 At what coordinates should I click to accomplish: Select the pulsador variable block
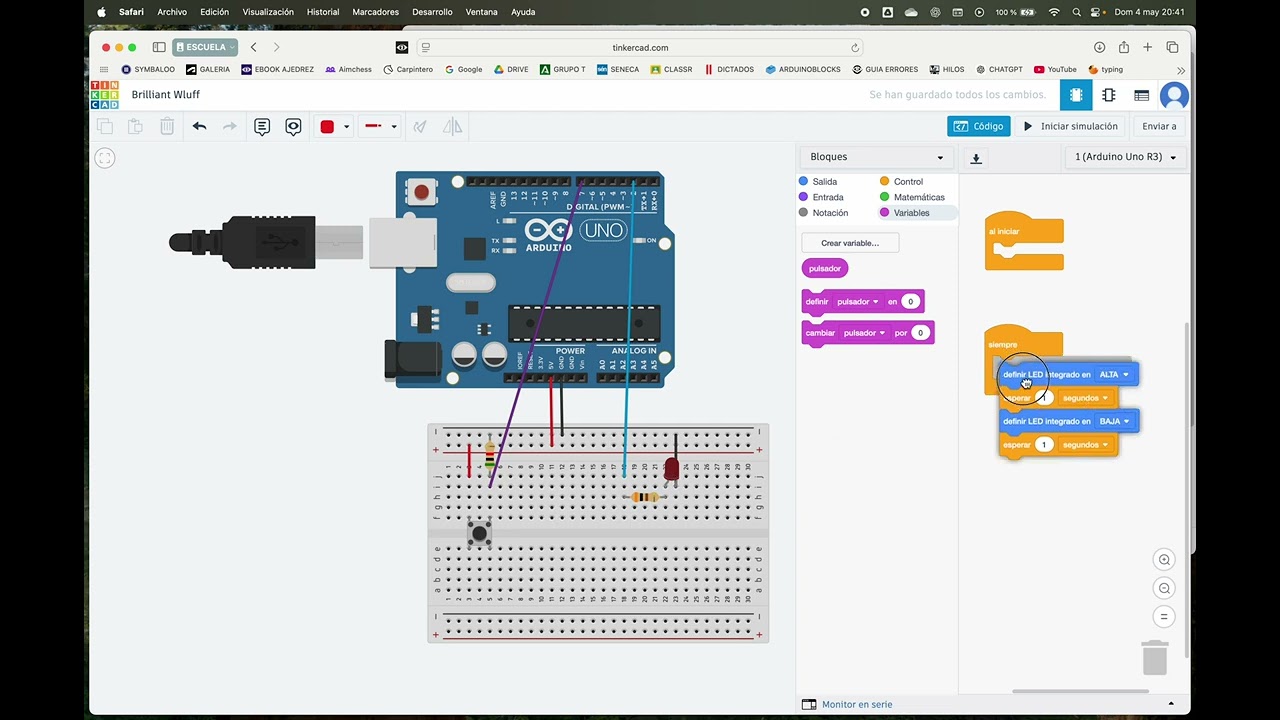[x=825, y=268]
